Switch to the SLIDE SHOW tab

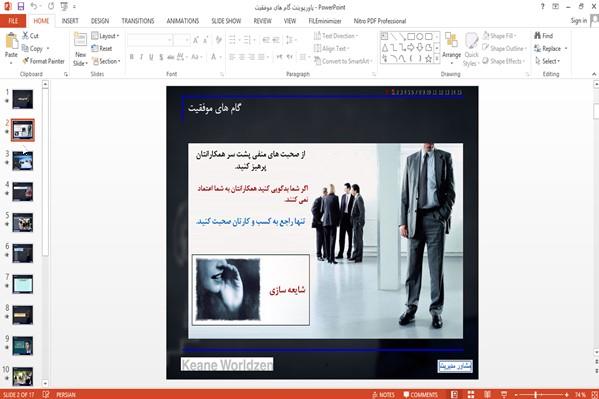tap(226, 21)
